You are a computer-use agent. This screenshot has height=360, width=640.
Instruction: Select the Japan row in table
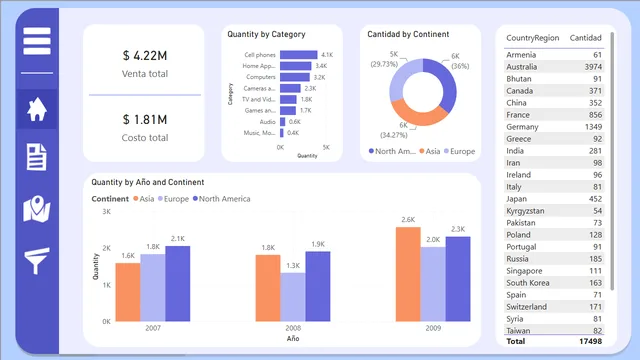click(x=554, y=199)
